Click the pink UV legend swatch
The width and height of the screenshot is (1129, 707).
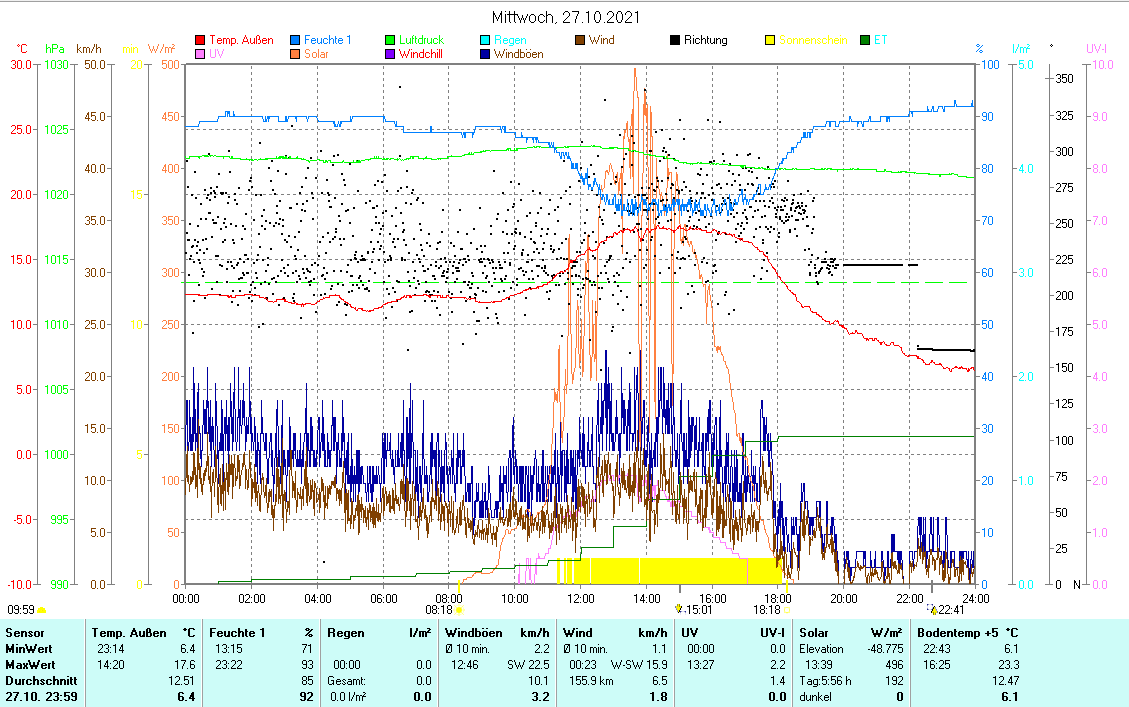tap(200, 55)
